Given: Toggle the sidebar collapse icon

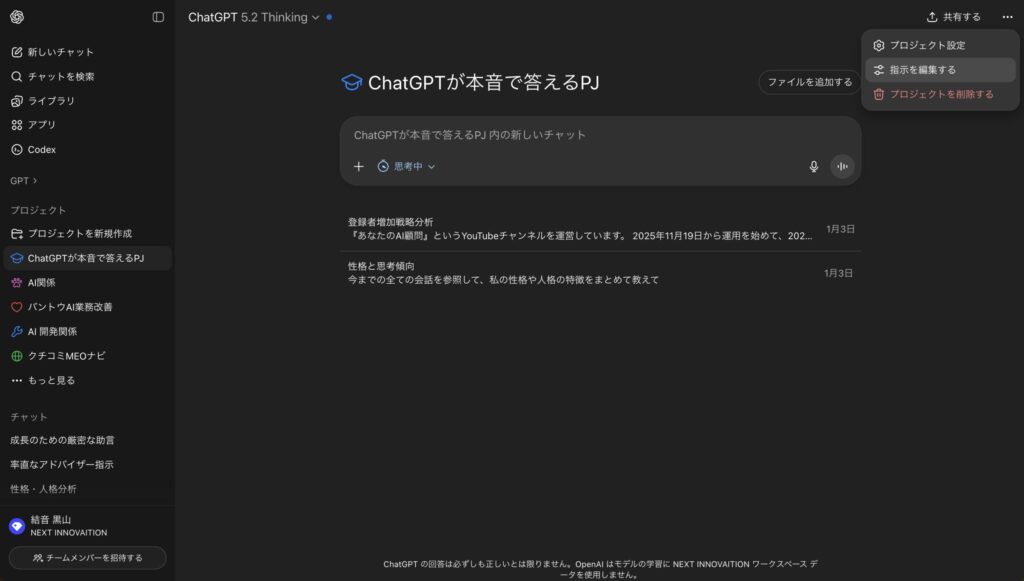Looking at the screenshot, I should [x=158, y=17].
